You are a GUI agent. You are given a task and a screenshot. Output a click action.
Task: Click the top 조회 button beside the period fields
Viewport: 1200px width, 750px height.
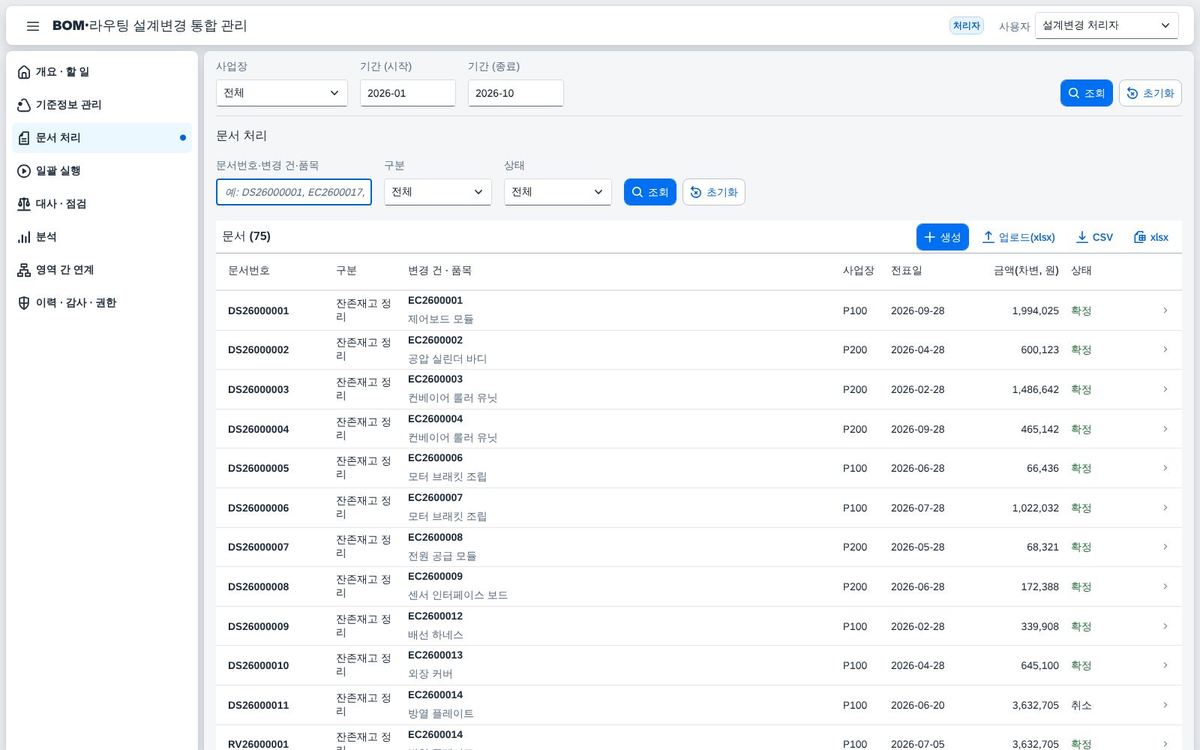pyautogui.click(x=1086, y=93)
